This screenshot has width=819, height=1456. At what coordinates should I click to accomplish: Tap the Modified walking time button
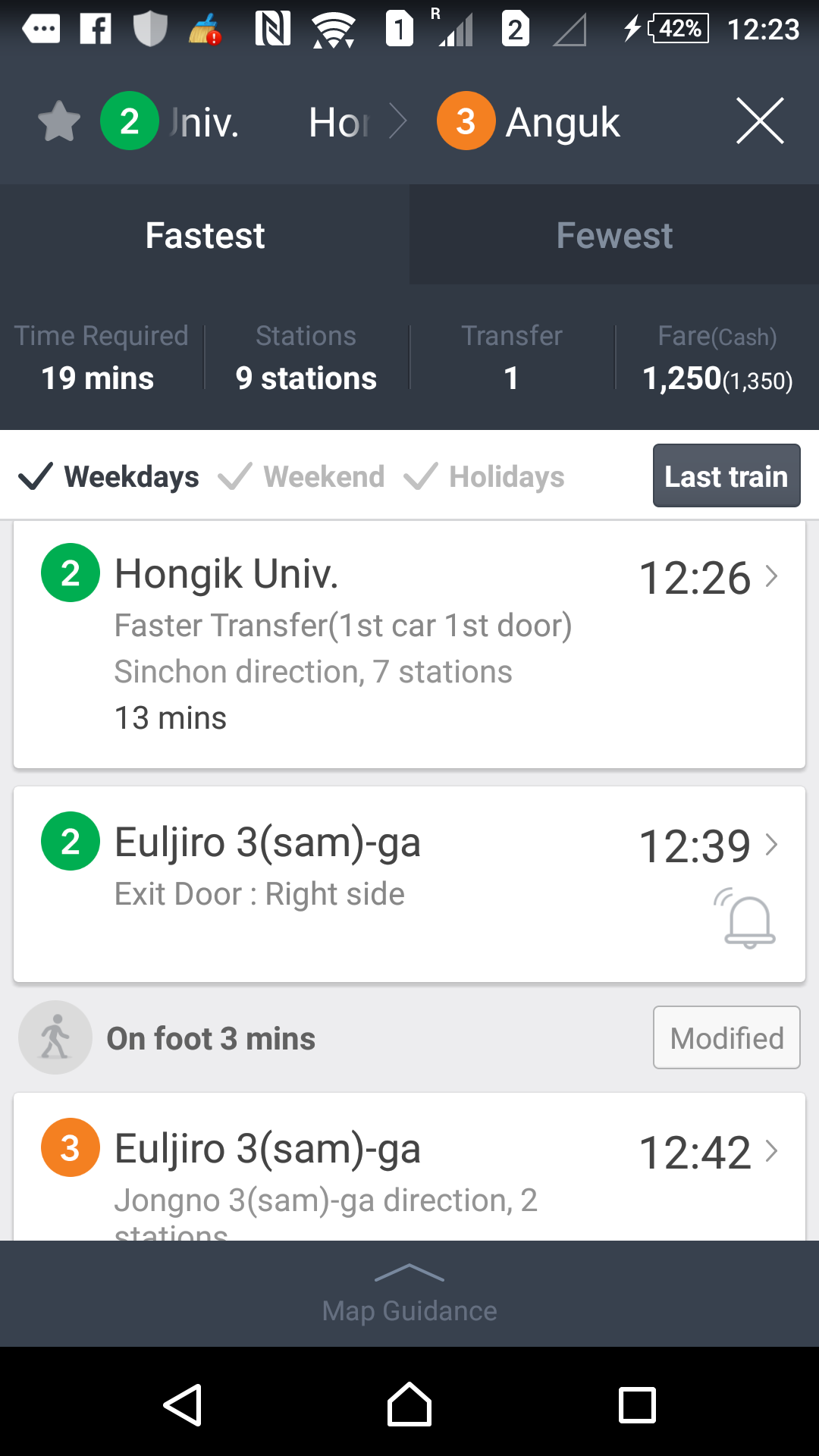(x=726, y=1037)
